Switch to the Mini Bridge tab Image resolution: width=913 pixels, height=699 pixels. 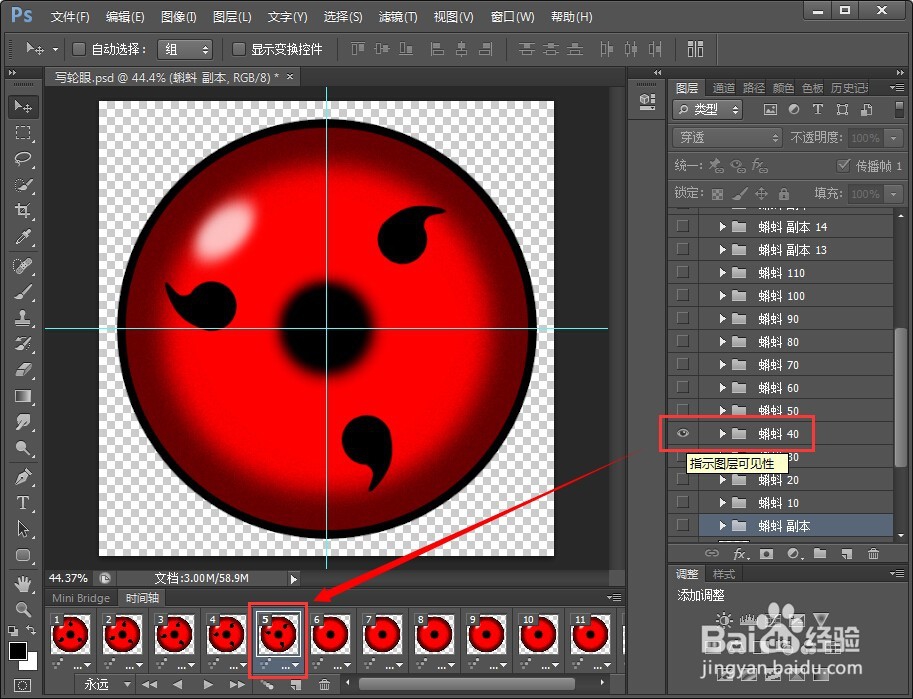(x=81, y=598)
